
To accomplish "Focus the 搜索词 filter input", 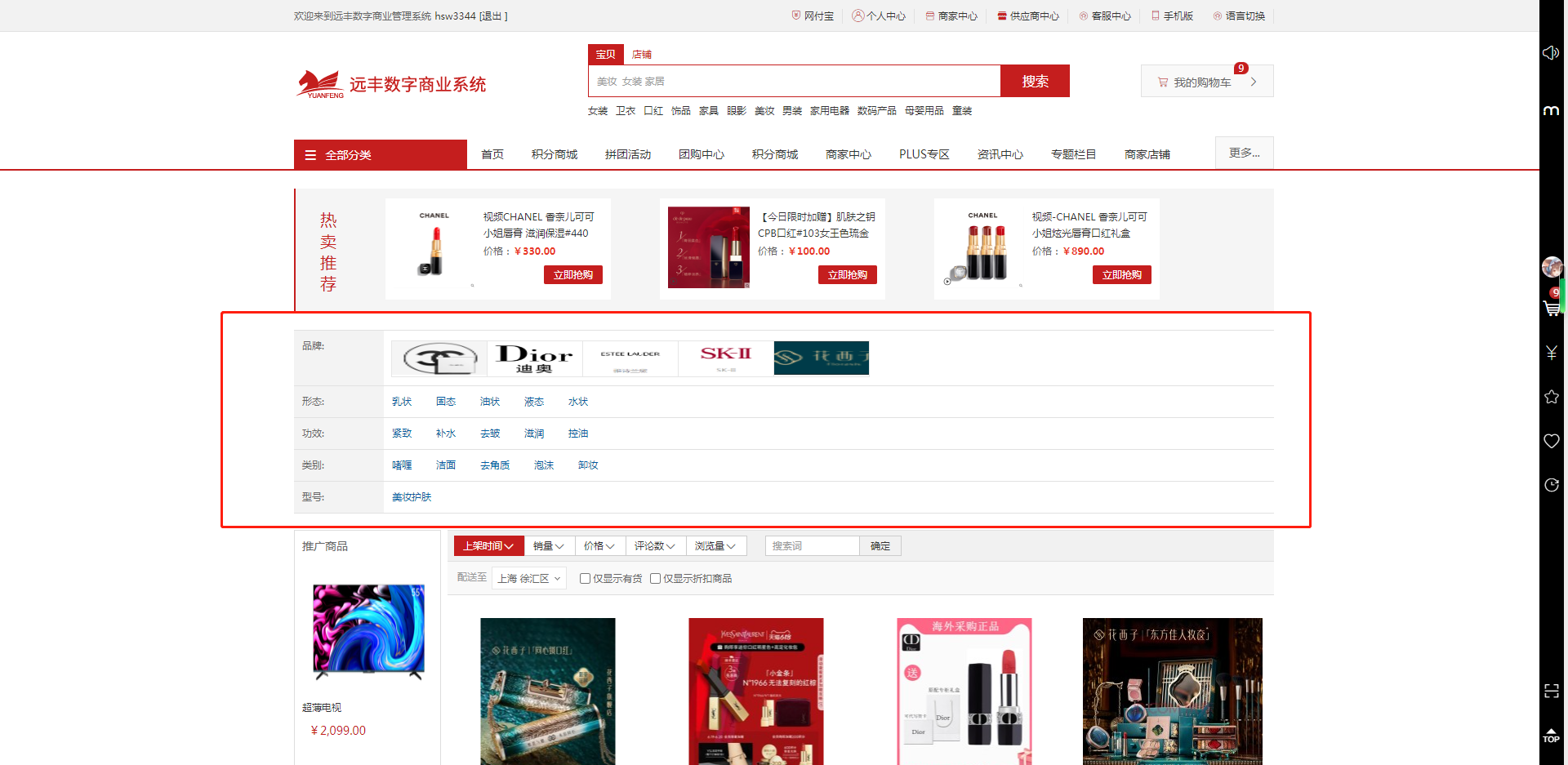I will point(813,546).
